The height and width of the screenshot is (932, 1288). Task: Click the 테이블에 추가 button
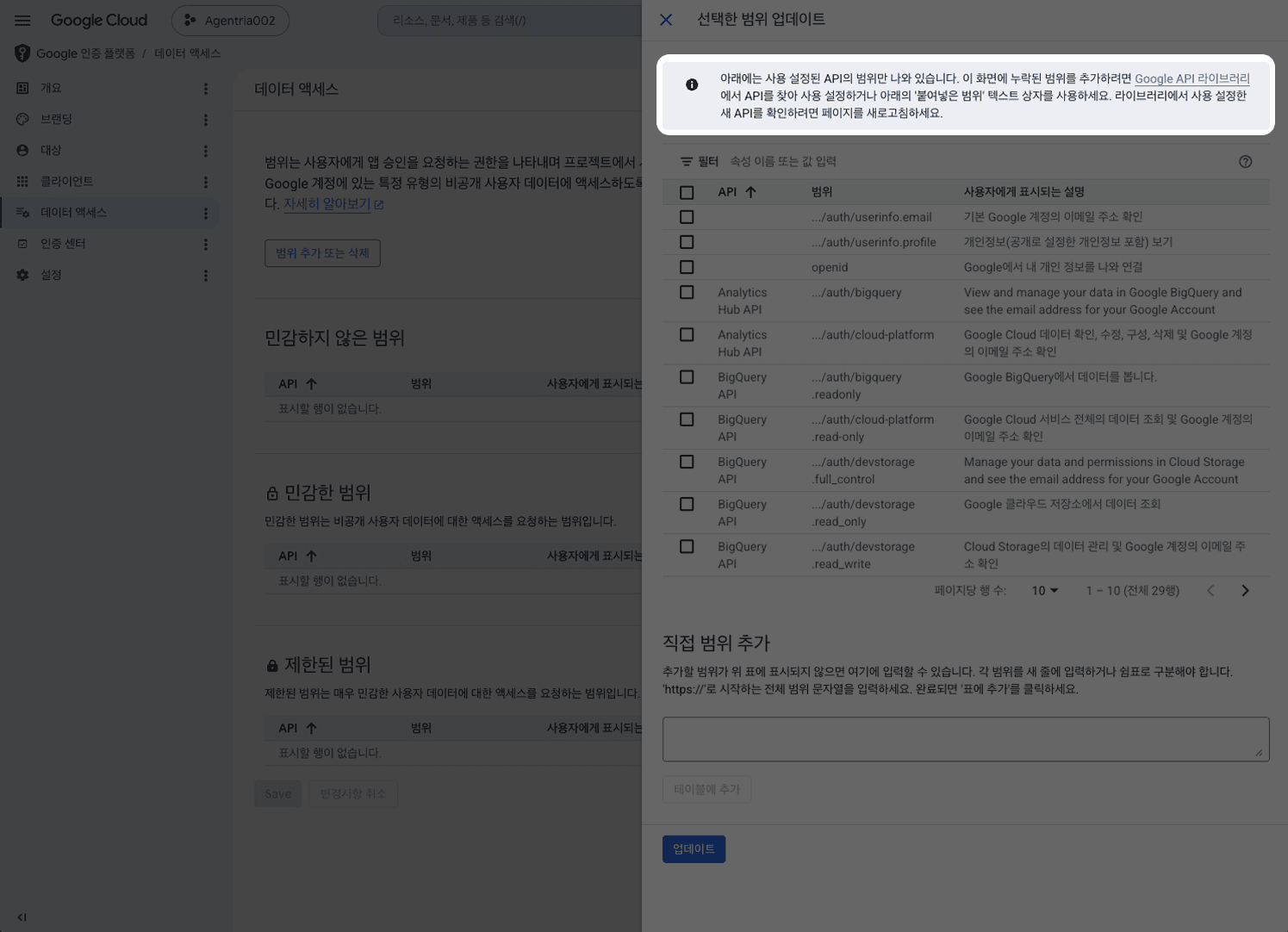click(706, 789)
